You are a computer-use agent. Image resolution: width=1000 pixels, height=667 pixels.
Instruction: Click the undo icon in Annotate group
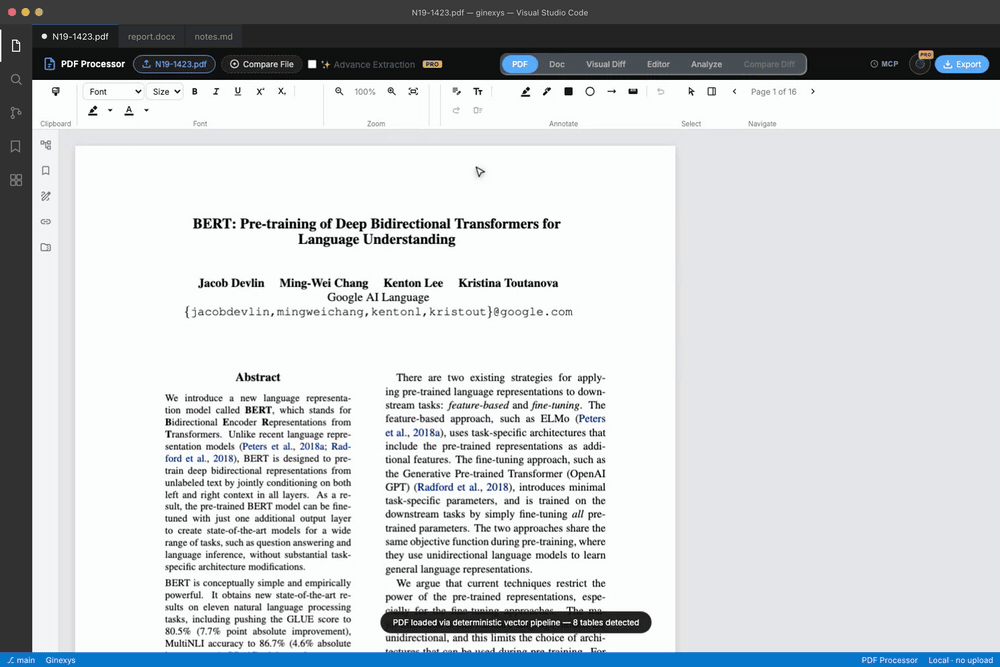(x=661, y=92)
